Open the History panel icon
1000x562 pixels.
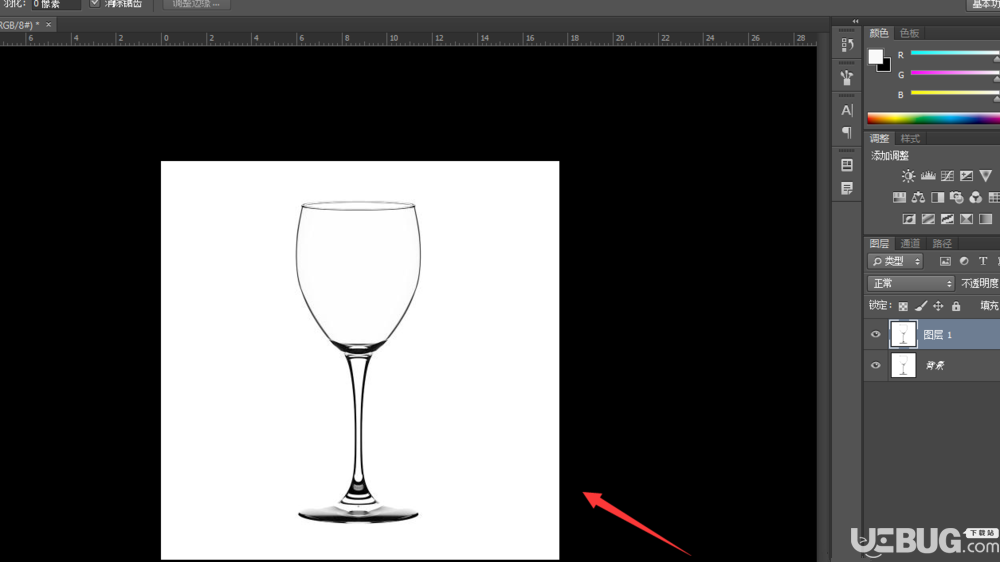(x=847, y=45)
